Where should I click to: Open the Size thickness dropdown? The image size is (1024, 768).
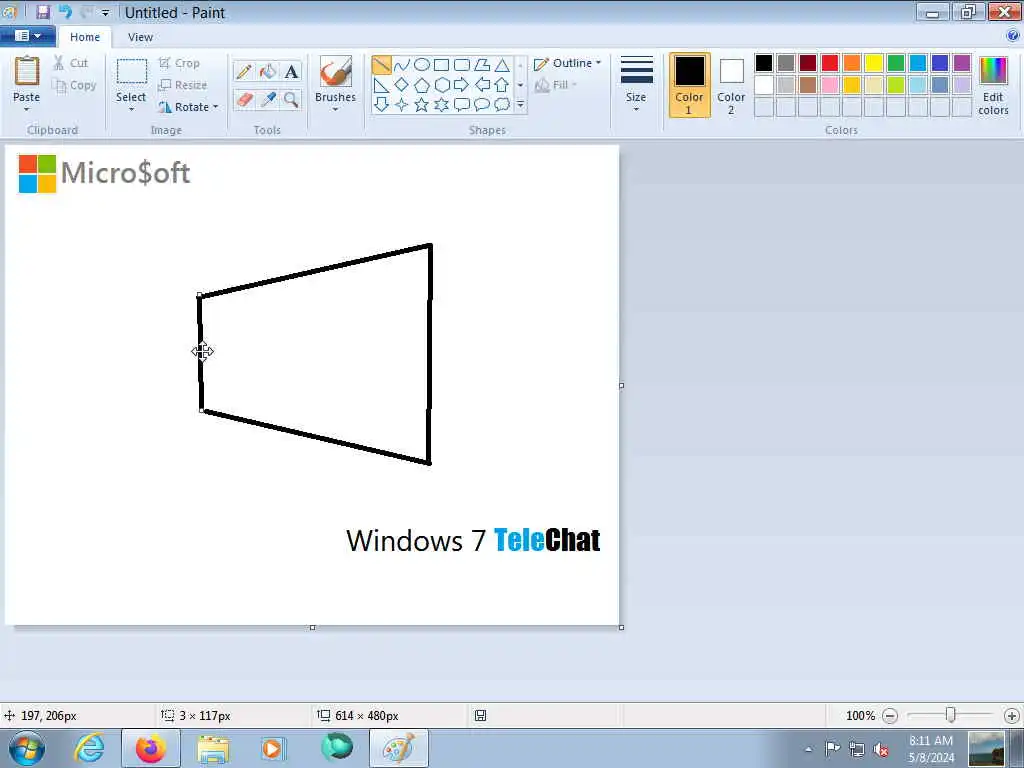point(636,85)
